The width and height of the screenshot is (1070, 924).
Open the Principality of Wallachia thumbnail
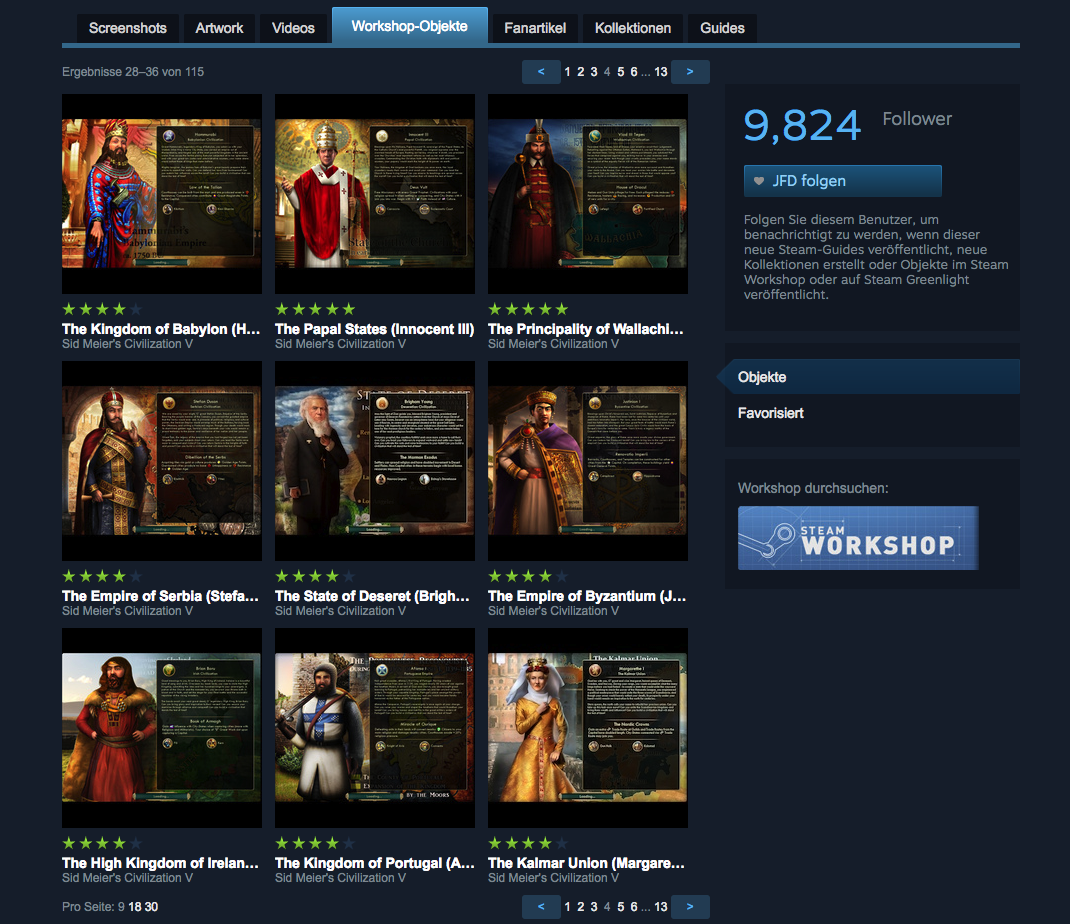click(588, 194)
